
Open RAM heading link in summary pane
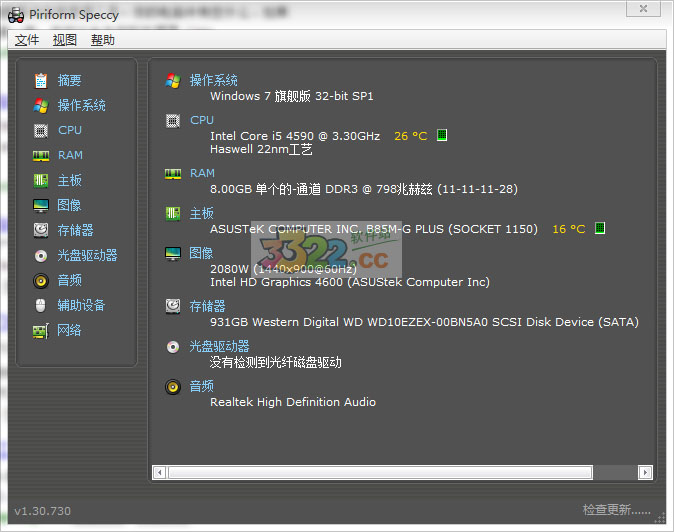coord(202,173)
